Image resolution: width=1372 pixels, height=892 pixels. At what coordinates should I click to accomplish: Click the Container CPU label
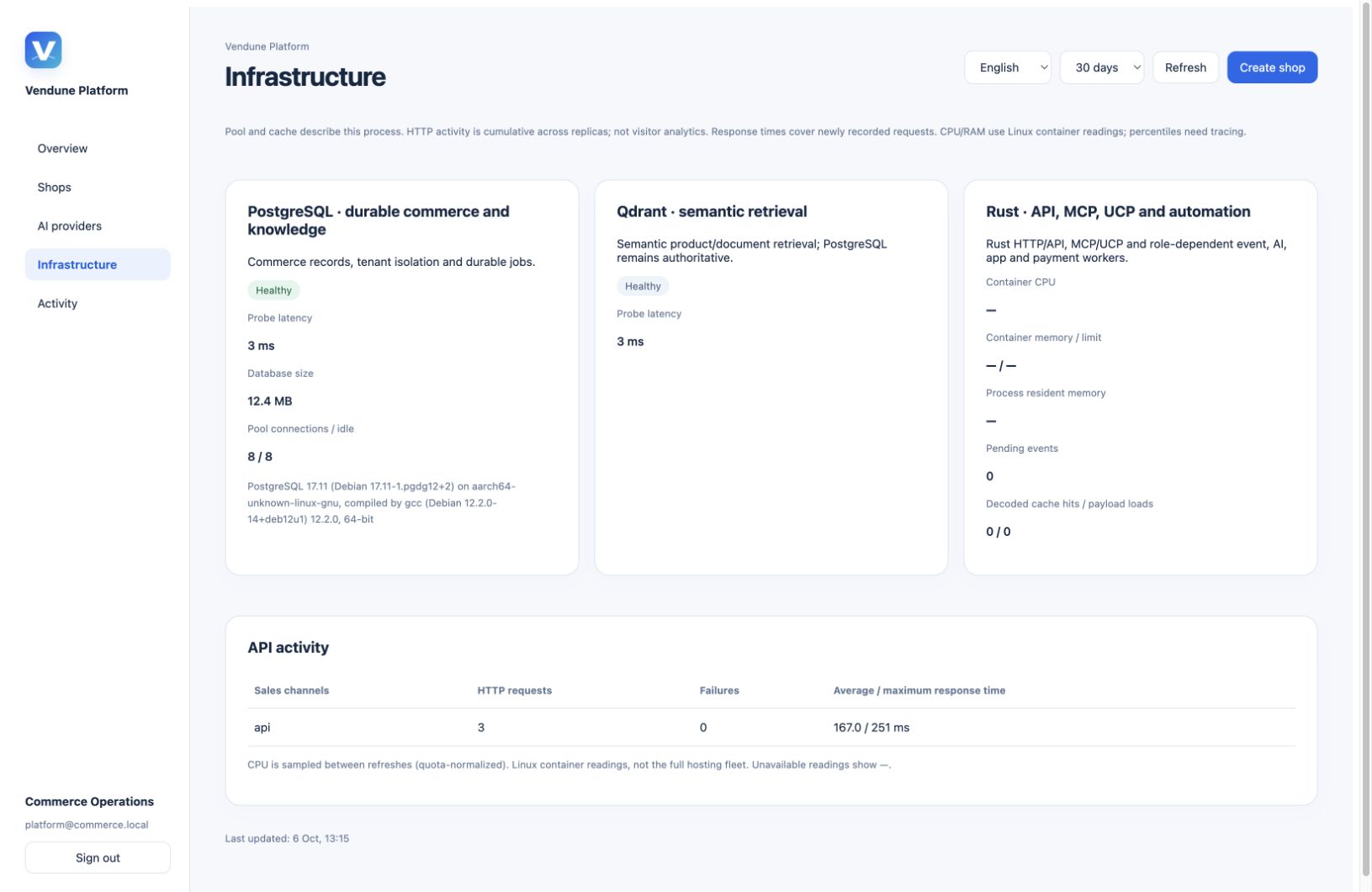click(x=1020, y=282)
